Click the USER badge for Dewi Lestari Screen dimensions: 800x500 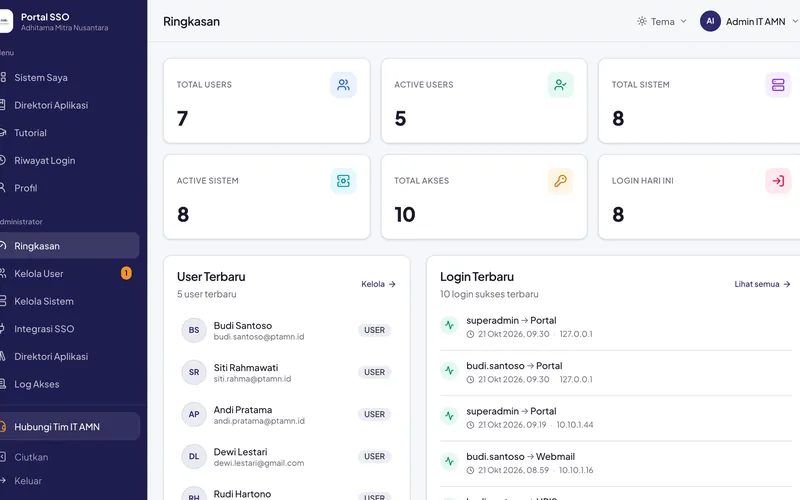point(374,457)
